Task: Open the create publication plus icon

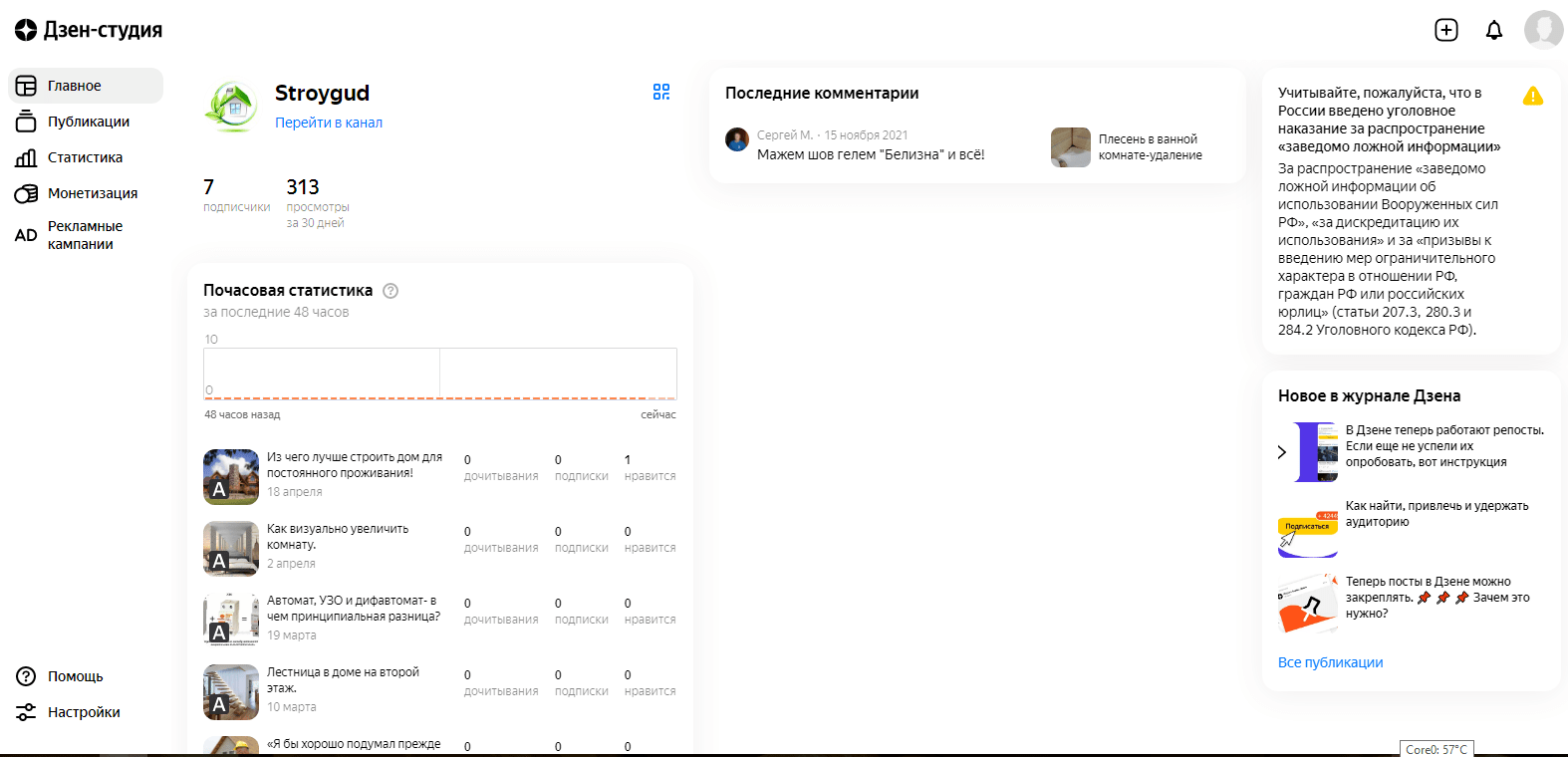Action: (1446, 30)
